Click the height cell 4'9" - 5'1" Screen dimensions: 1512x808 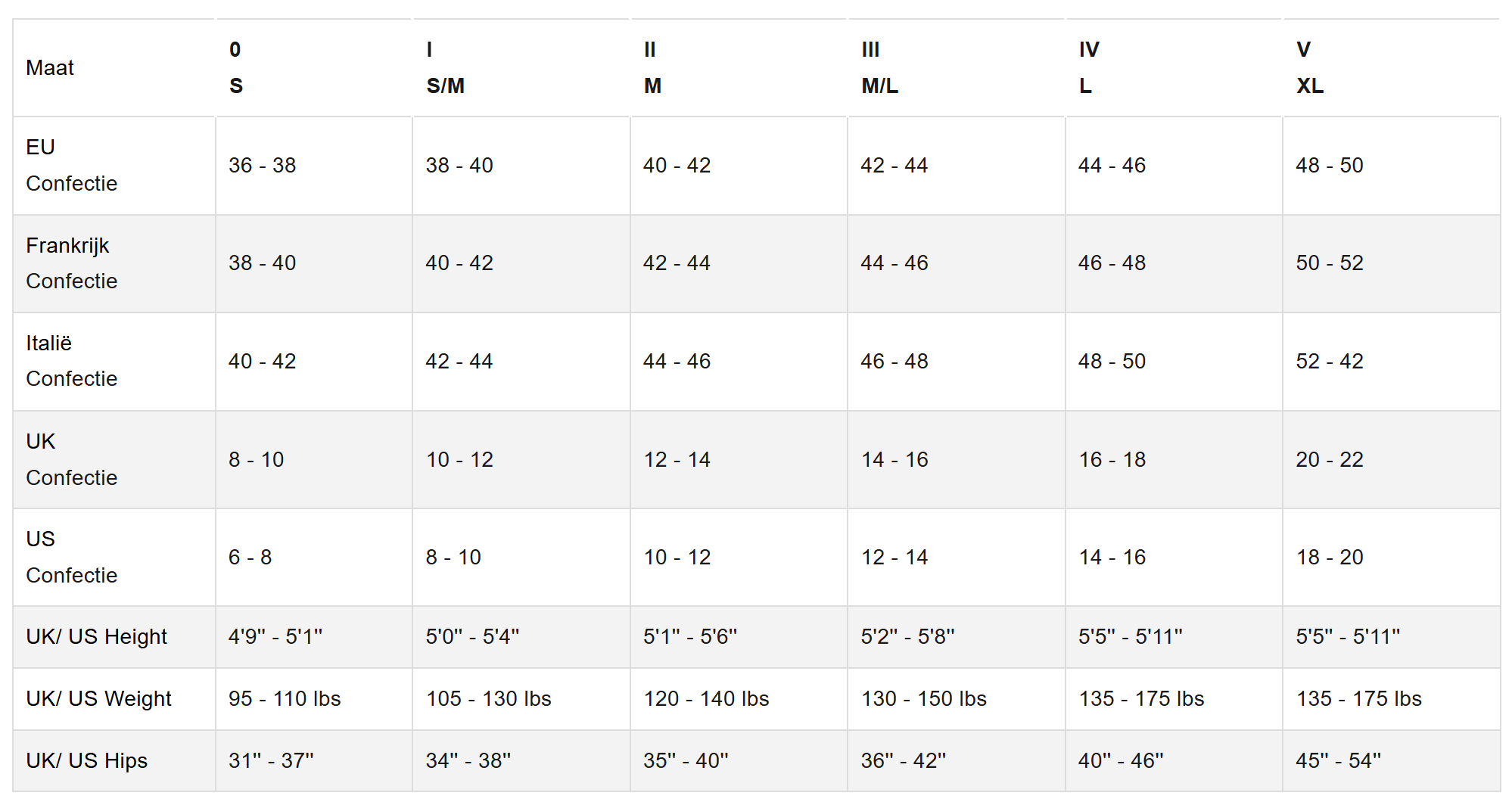tap(275, 636)
